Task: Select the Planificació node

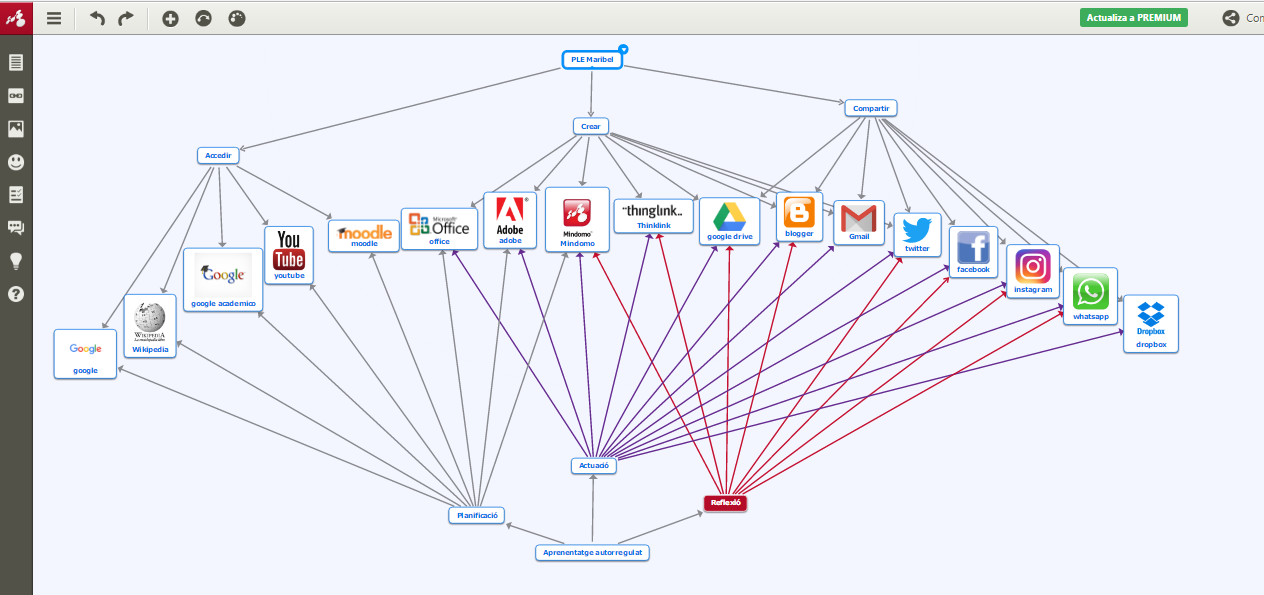Action: point(475,516)
